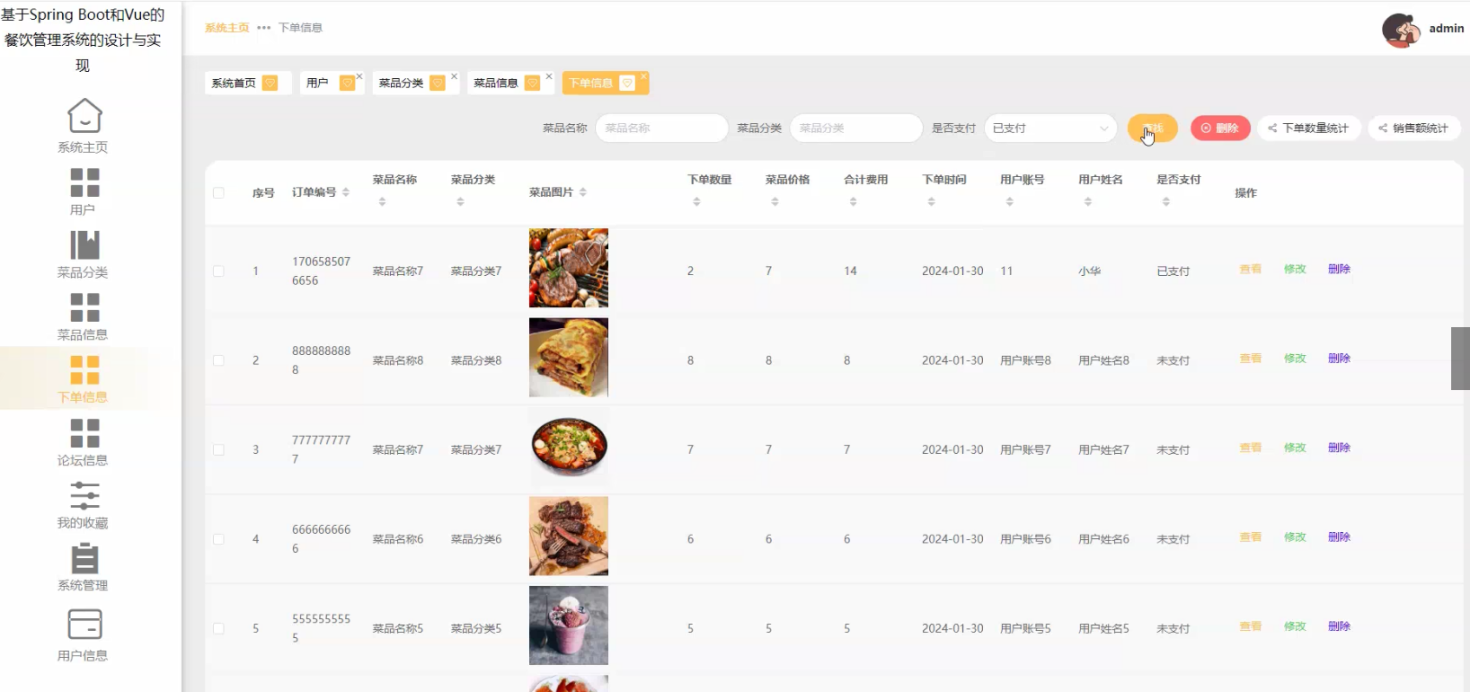This screenshot has width=1470, height=692.
Task: Click heart icon on 系统首页 tab
Action: [x=270, y=83]
